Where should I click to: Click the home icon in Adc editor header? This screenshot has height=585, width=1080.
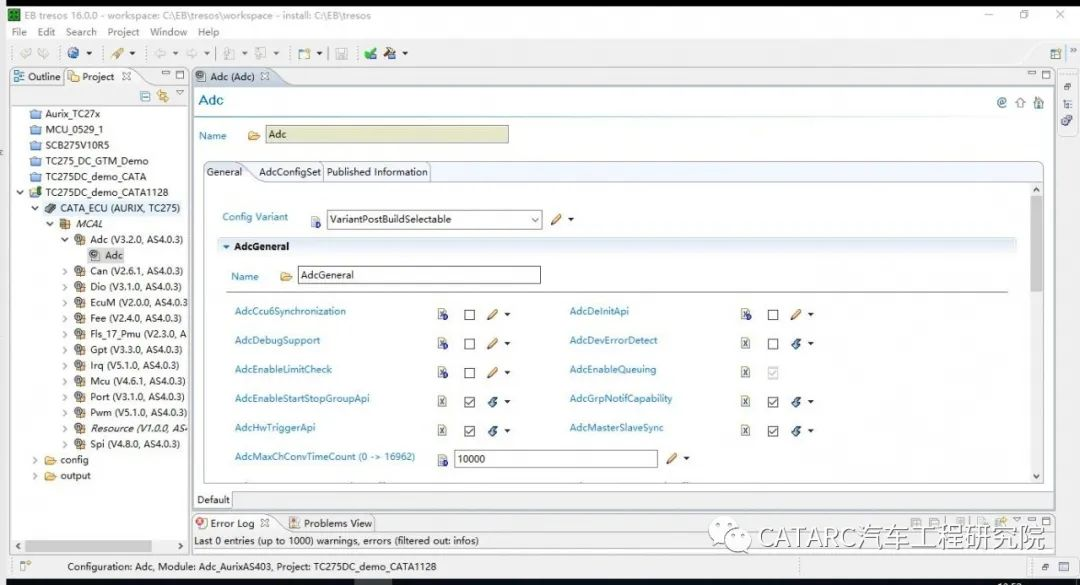point(1038,103)
